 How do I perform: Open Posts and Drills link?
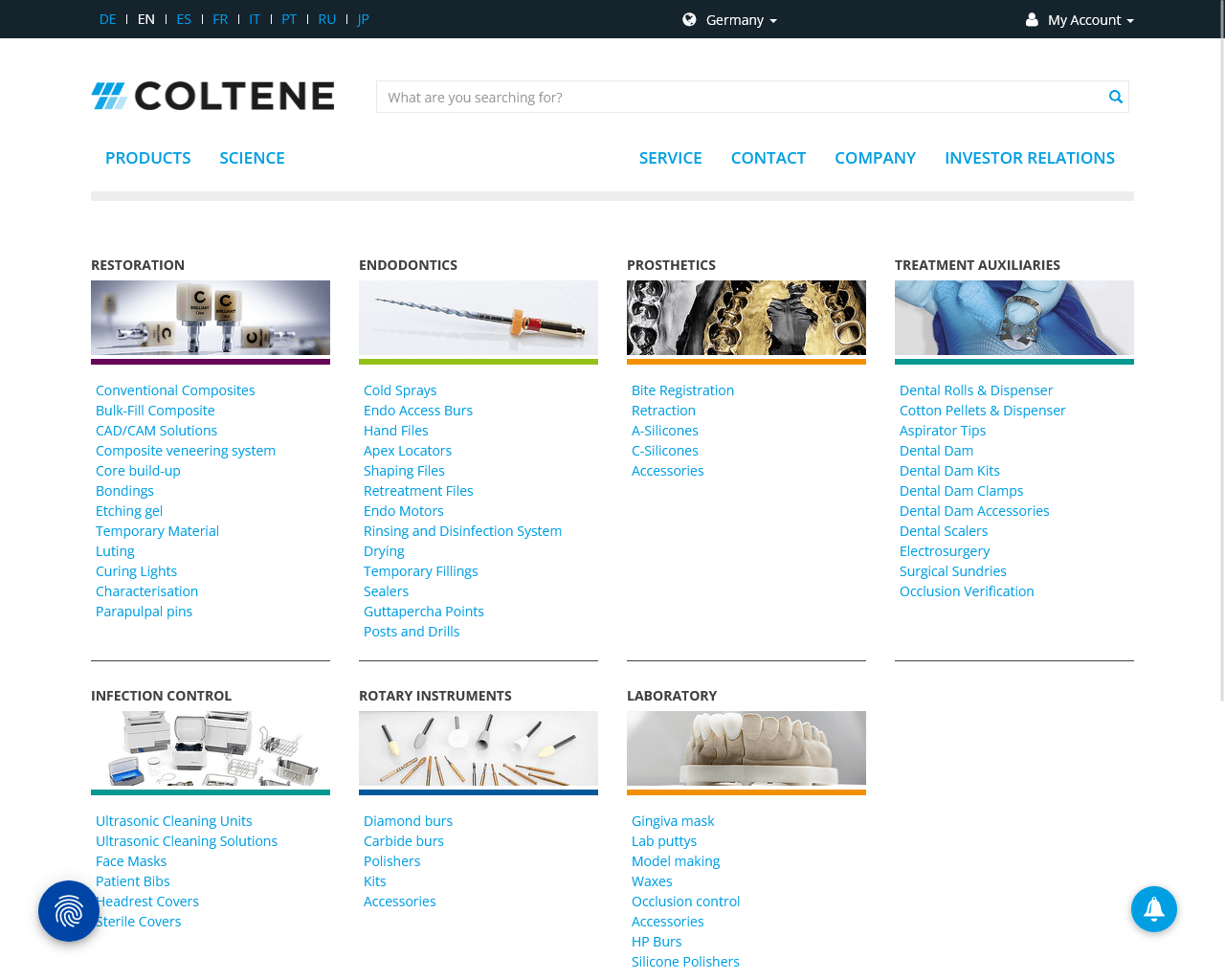pos(412,632)
